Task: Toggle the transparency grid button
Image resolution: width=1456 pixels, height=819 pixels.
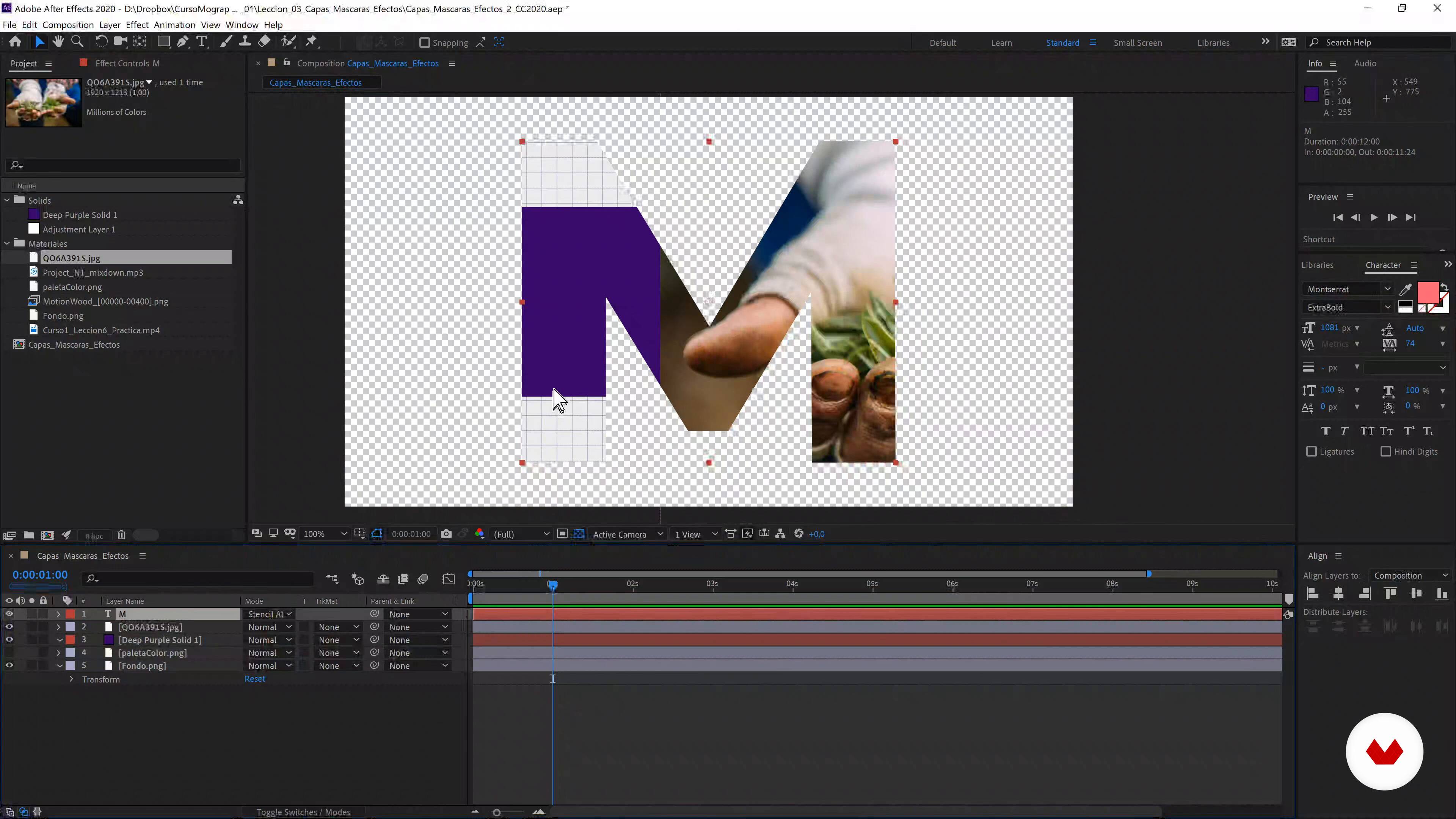Action: [579, 534]
